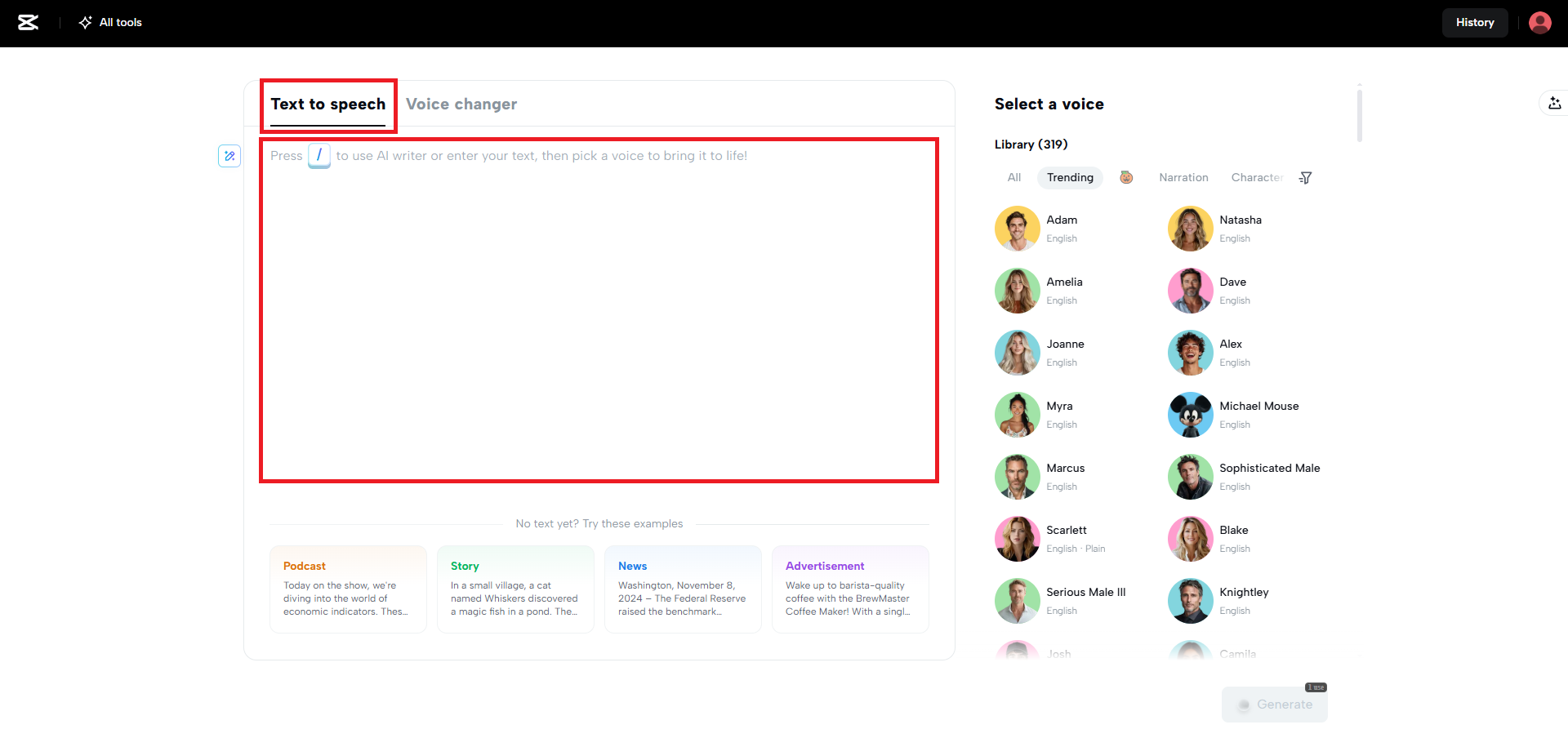Click "No text yet? Try these examples" text
Image resolution: width=1568 pixels, height=747 pixels.
pos(599,524)
